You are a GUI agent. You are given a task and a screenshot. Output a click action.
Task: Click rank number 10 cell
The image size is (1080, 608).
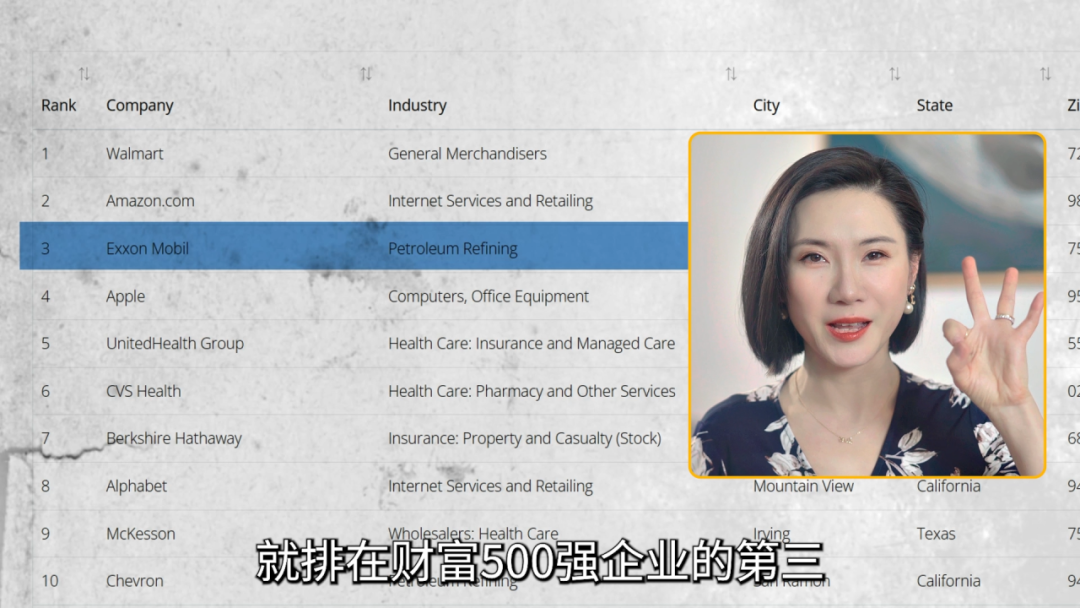click(50, 581)
